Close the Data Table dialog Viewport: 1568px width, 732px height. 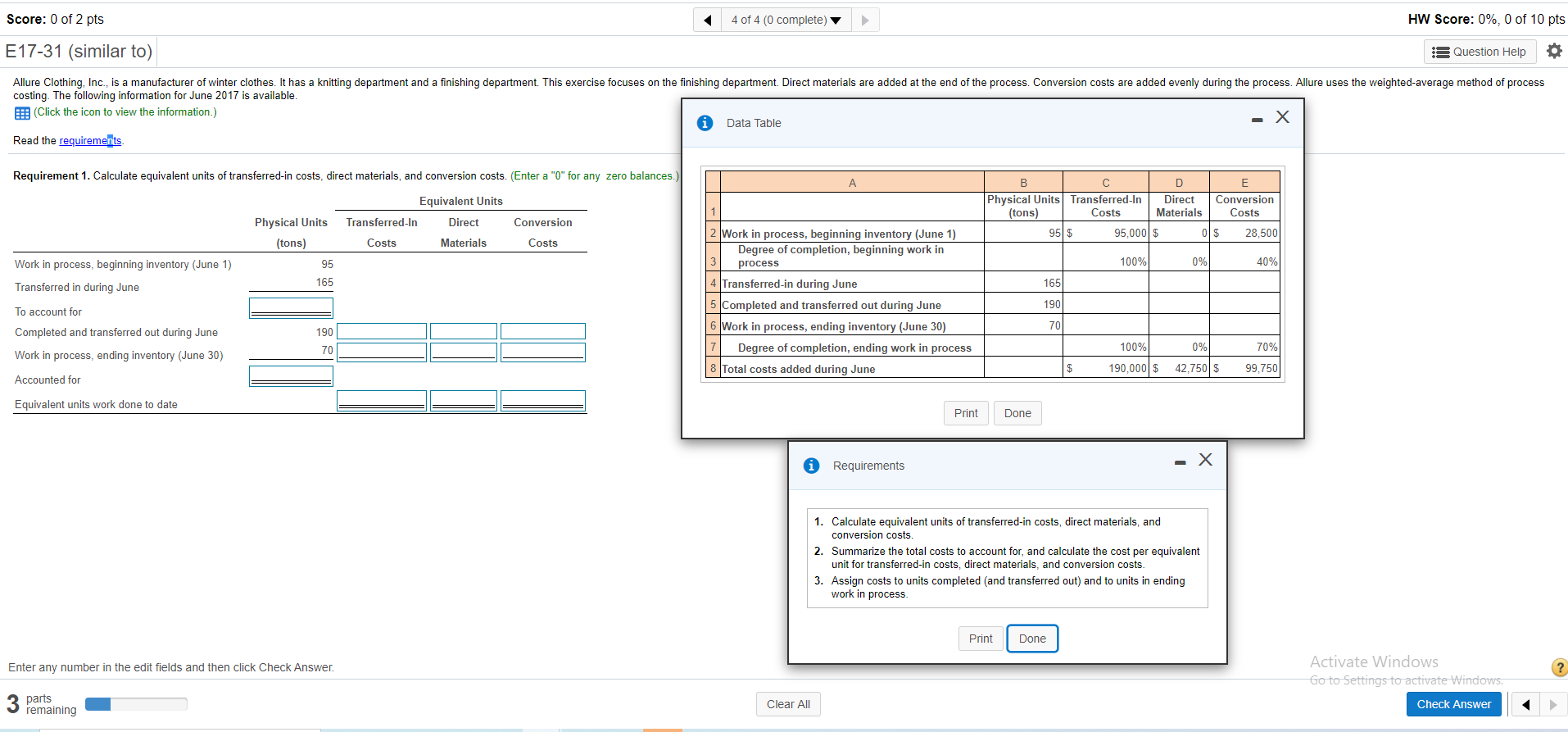(1283, 117)
